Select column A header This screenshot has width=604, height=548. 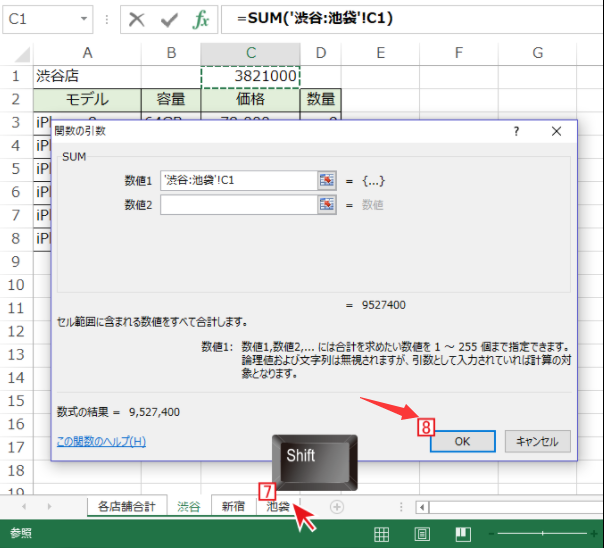[x=87, y=53]
